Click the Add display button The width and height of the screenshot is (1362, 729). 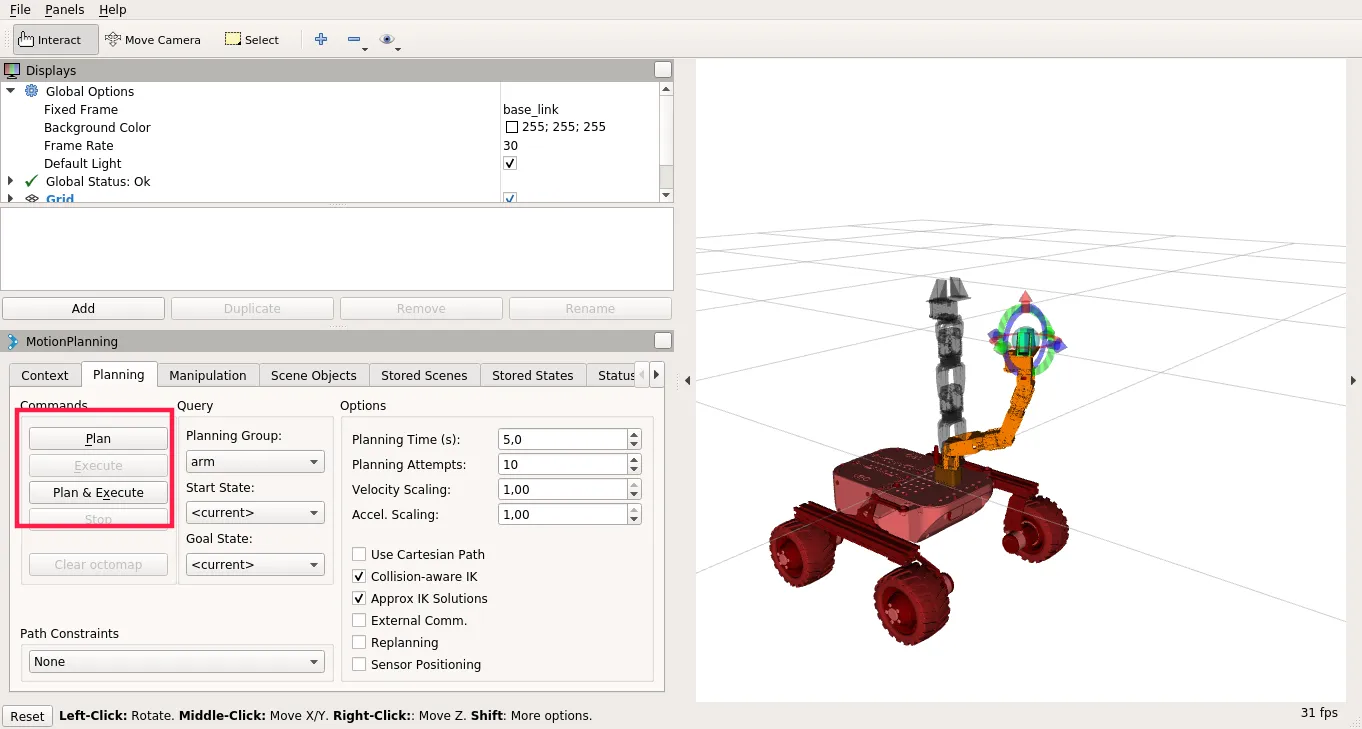(83, 309)
